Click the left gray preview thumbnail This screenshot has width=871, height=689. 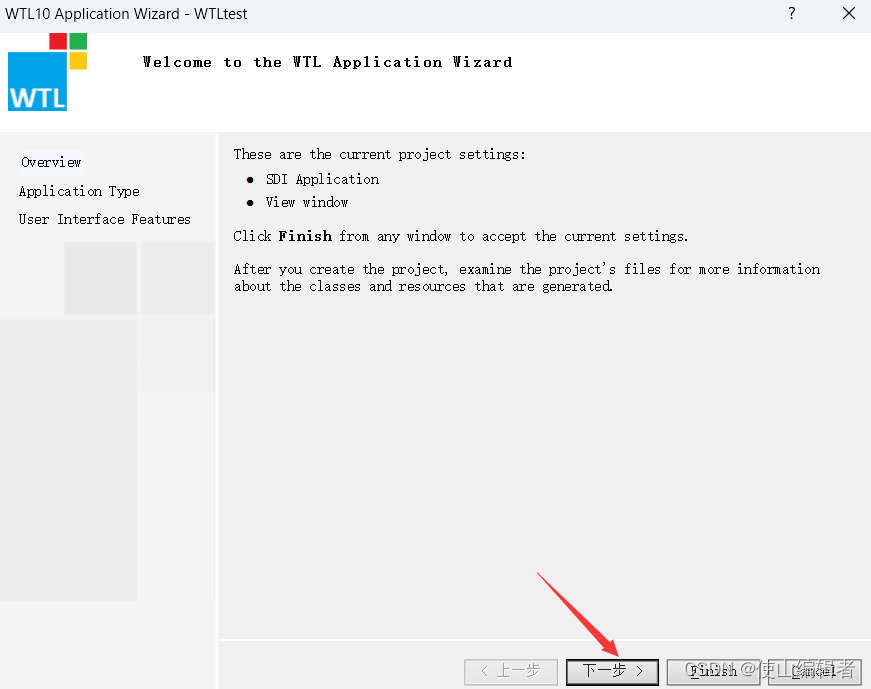click(x=100, y=278)
